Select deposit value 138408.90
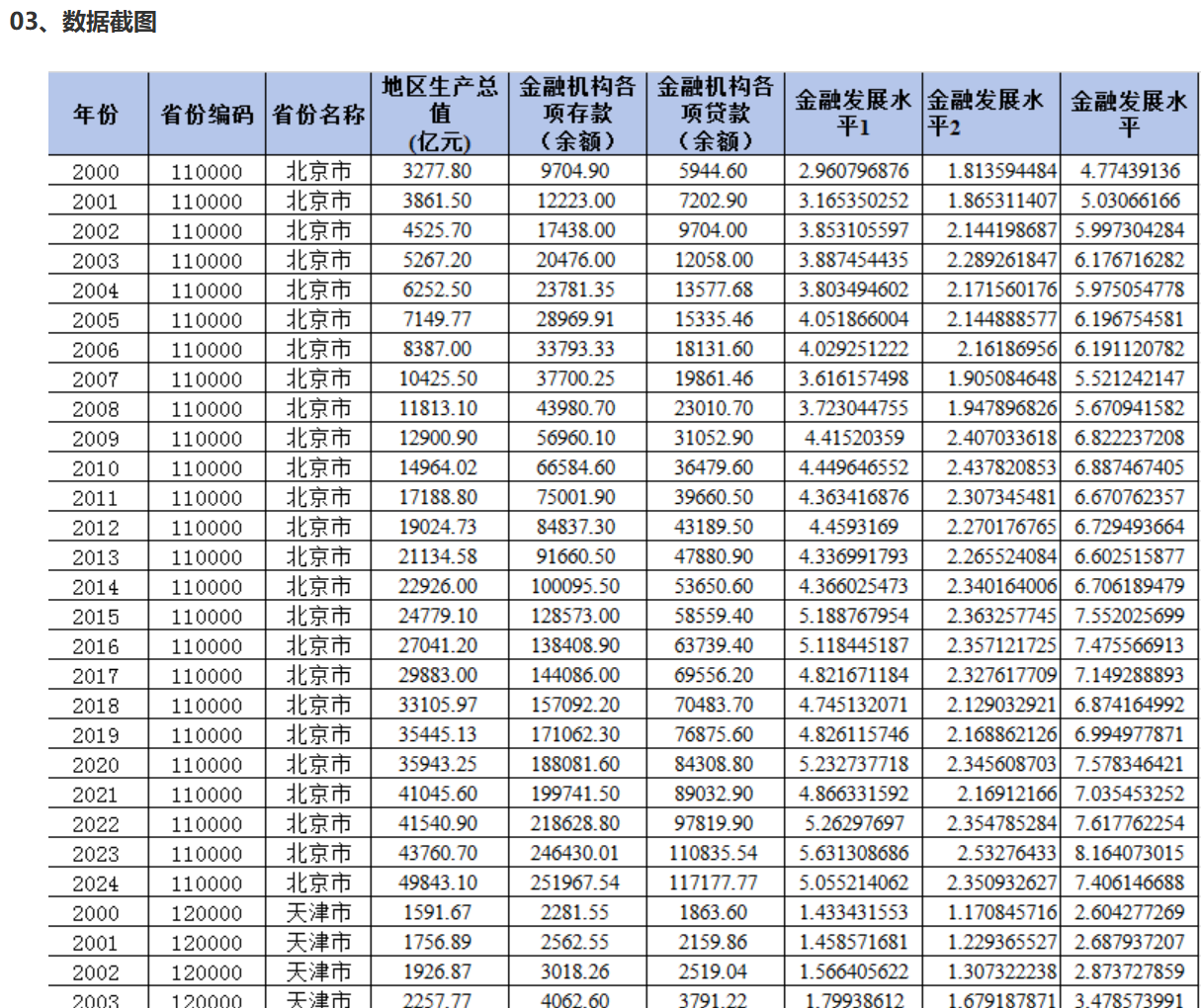 coord(575,645)
